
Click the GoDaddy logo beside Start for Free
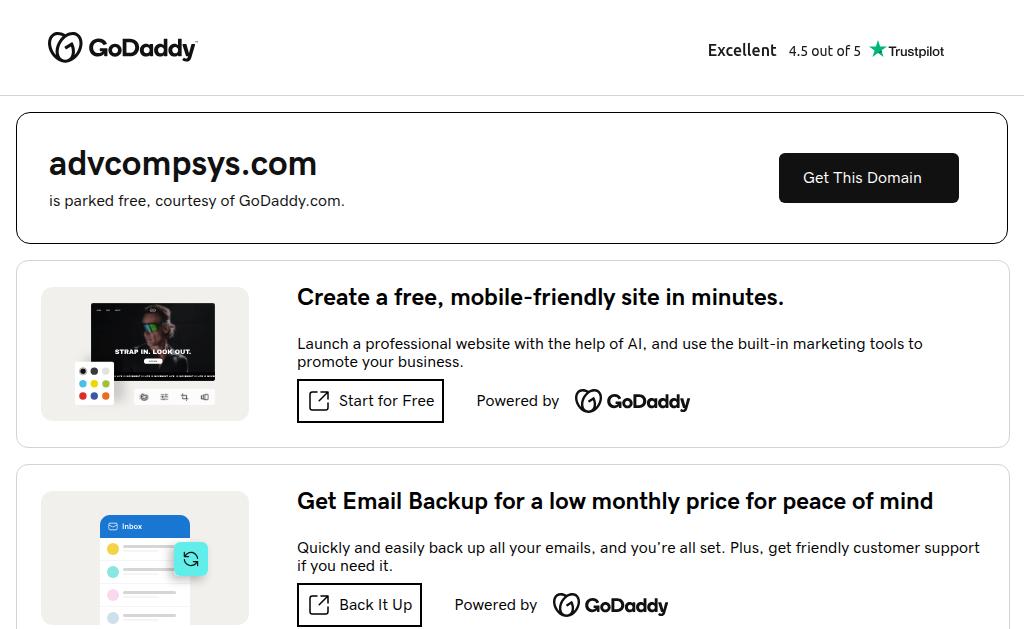632,401
